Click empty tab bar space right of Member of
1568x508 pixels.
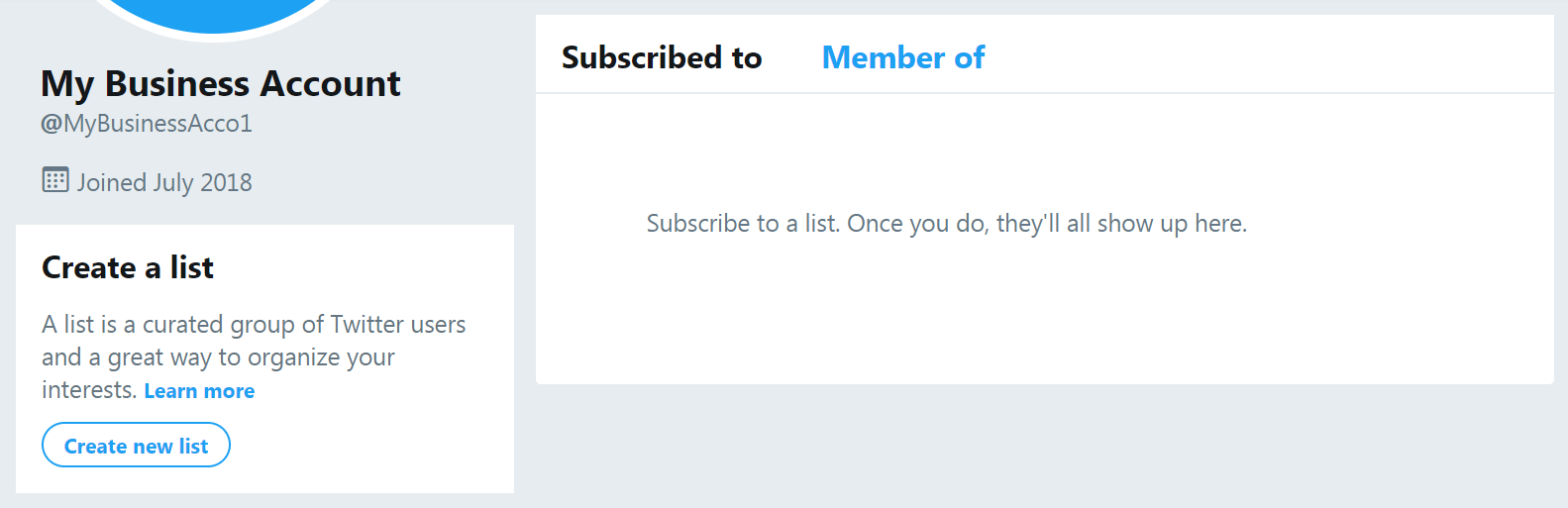(x=1268, y=55)
